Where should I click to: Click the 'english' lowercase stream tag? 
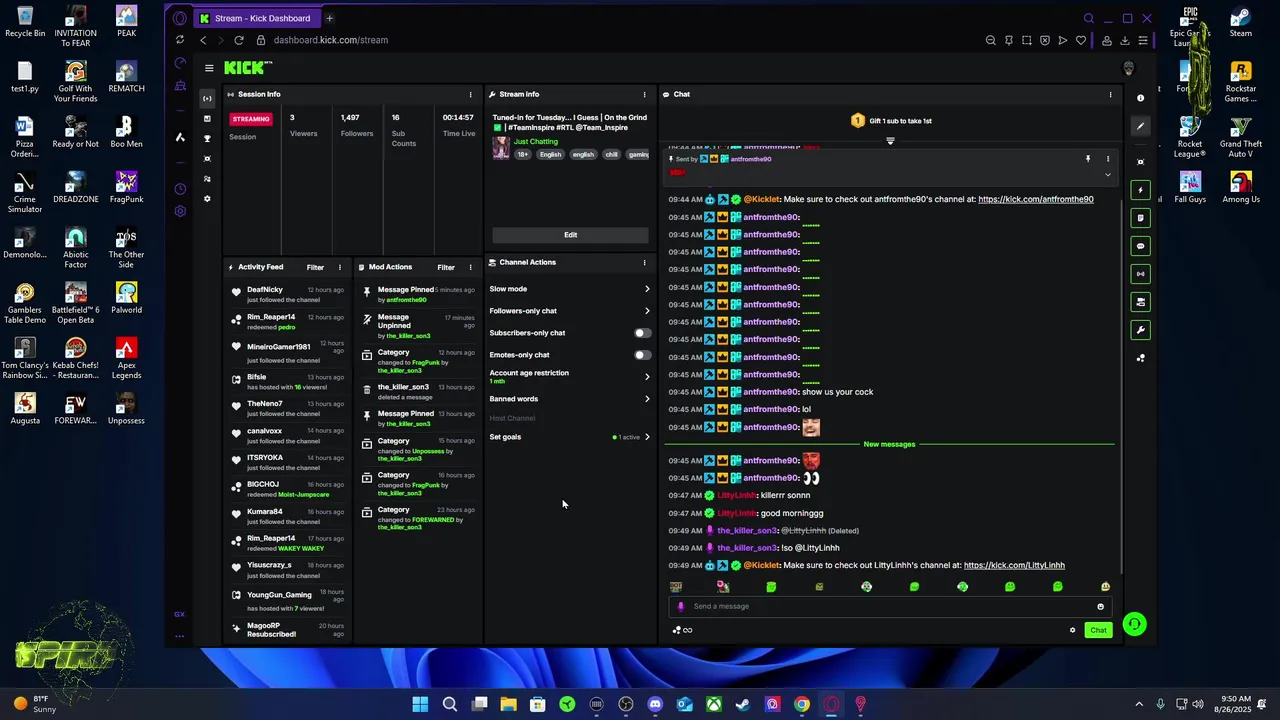(x=583, y=155)
